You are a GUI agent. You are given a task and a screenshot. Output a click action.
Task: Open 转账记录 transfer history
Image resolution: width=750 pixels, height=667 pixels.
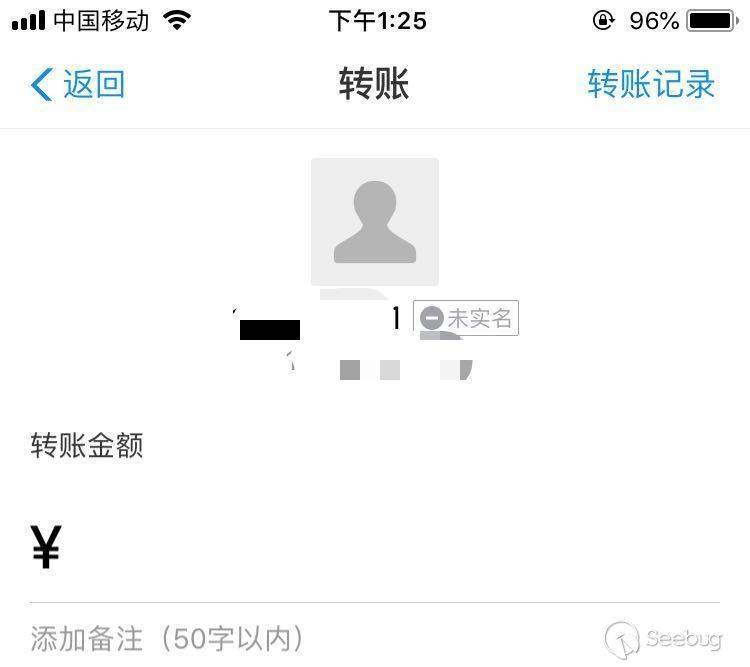tap(651, 84)
